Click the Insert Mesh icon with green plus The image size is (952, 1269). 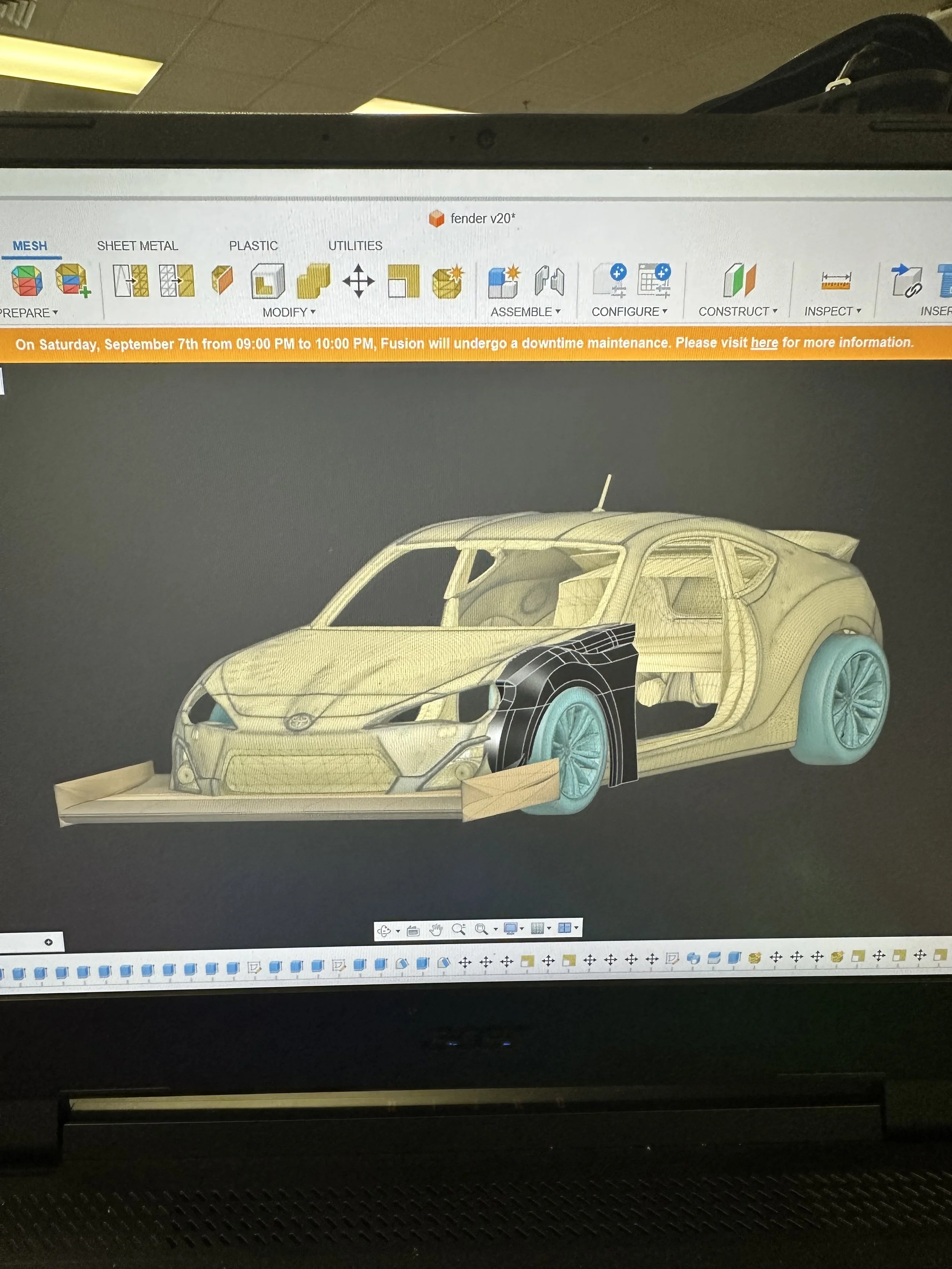[x=72, y=280]
